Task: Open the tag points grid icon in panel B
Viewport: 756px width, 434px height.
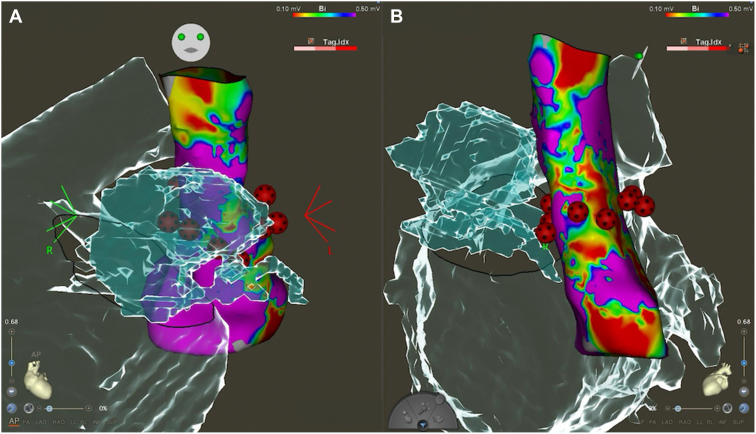Action: [742, 46]
